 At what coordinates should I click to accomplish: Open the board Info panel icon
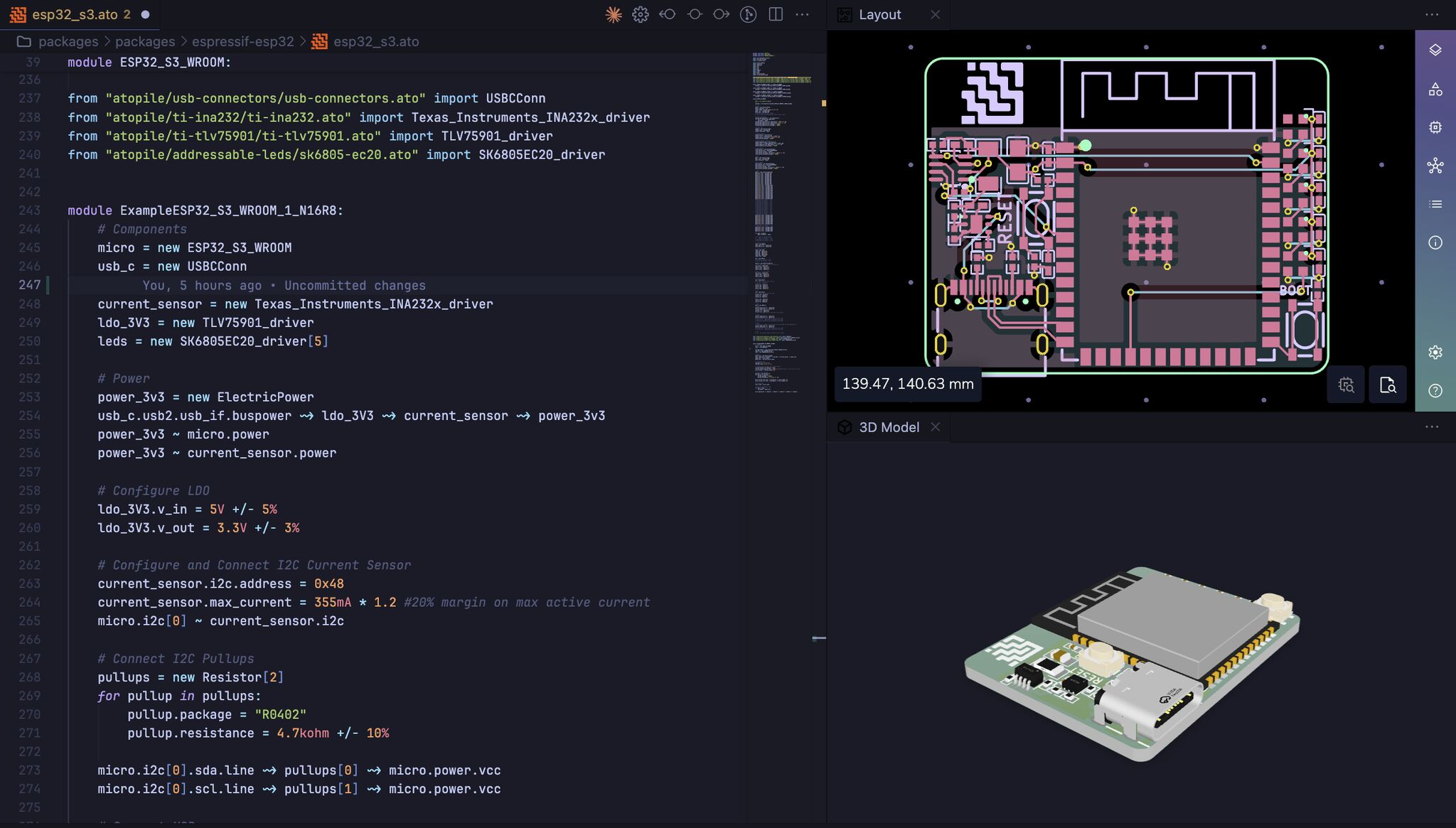click(x=1435, y=242)
